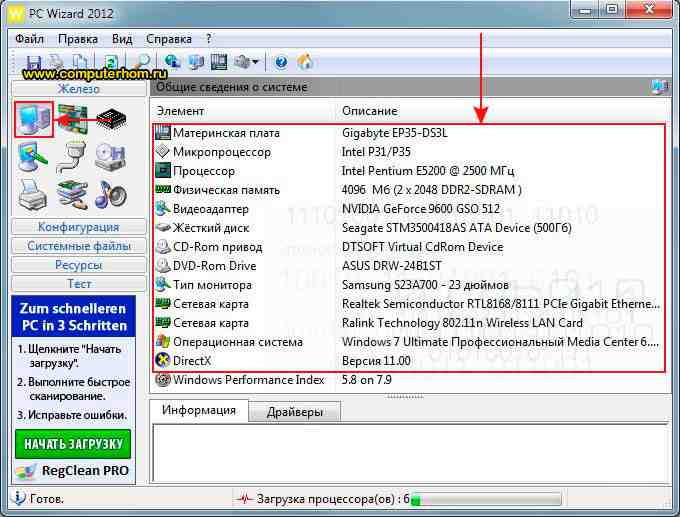
Task: Select the Printers icon in sidebar
Action: coord(33,194)
